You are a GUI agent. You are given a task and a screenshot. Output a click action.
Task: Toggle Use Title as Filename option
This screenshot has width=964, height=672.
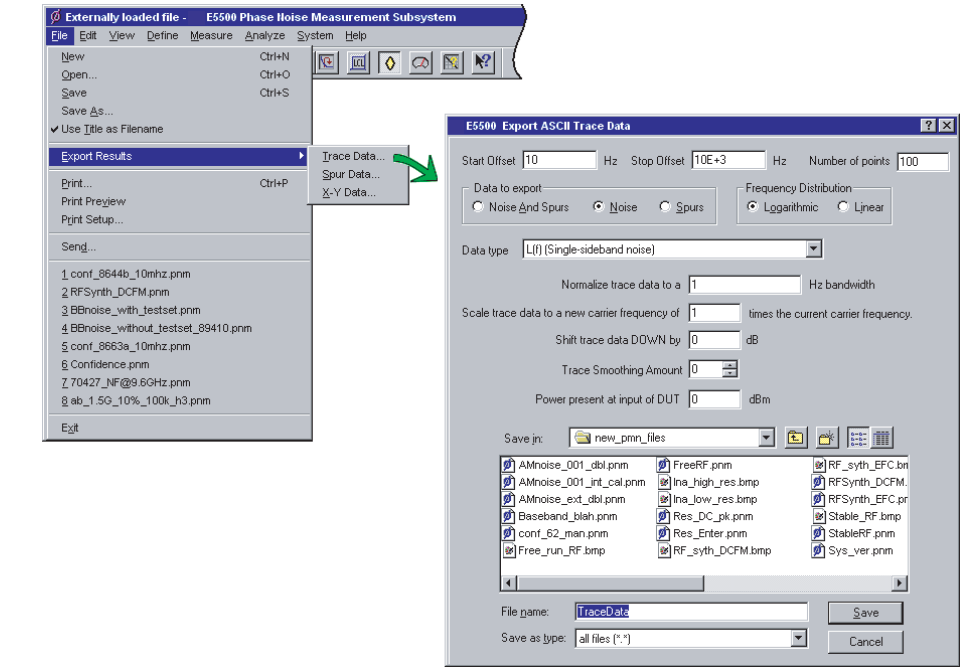pos(112,129)
